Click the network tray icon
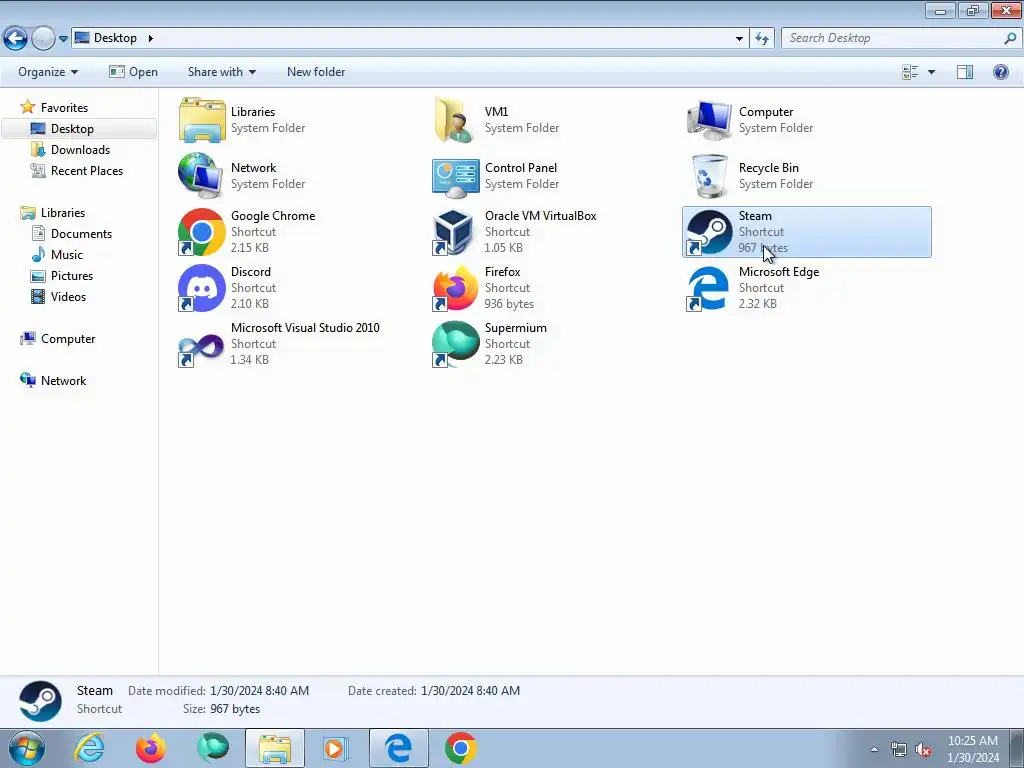Screen dimensions: 1024x768 (x=899, y=749)
